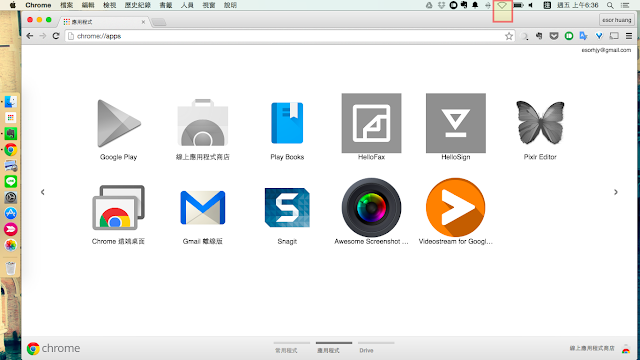Click the Pocket extension icon

tap(553, 36)
